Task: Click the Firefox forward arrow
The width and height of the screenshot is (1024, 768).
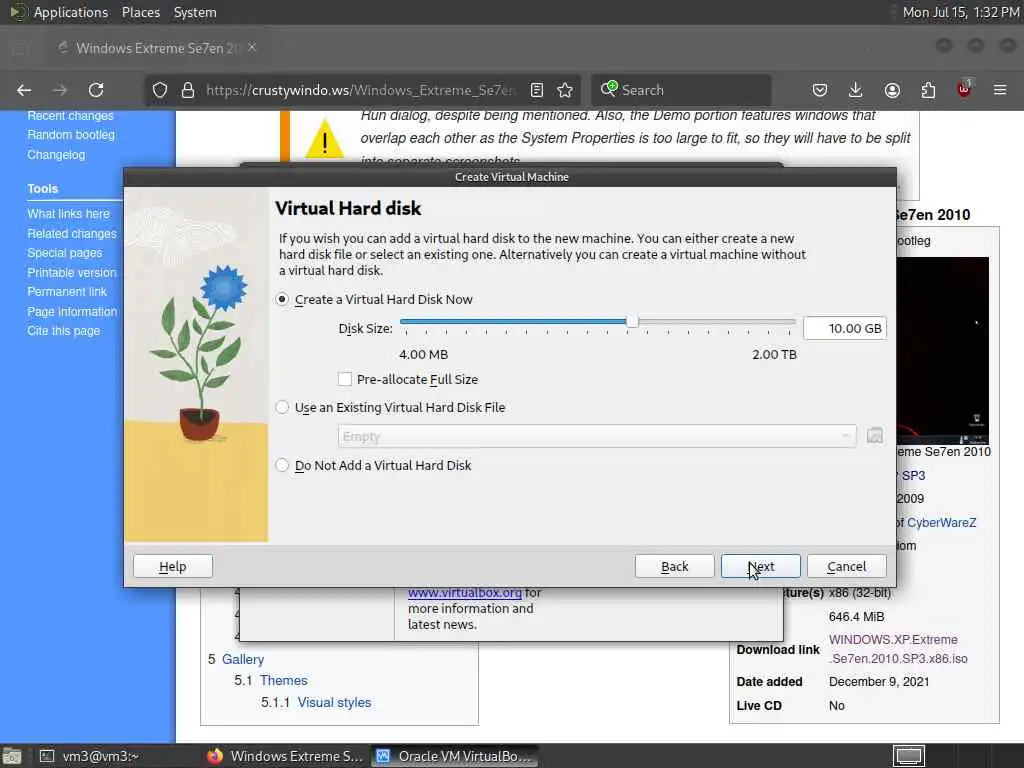Action: [x=60, y=90]
